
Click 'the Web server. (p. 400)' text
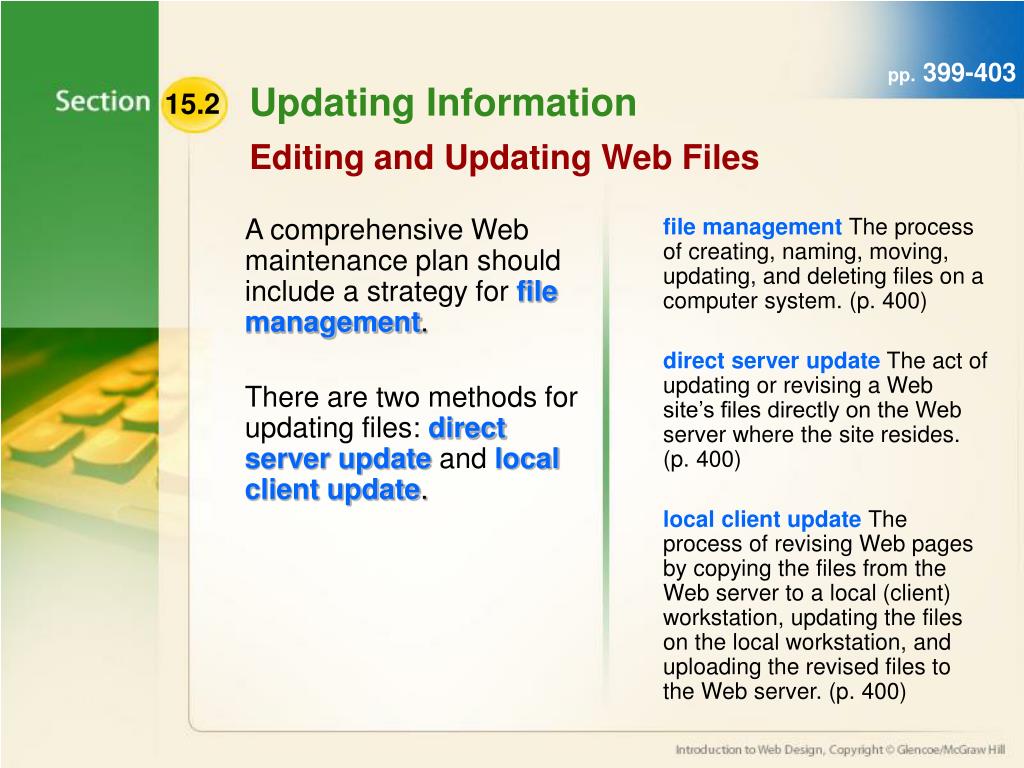[x=784, y=692]
